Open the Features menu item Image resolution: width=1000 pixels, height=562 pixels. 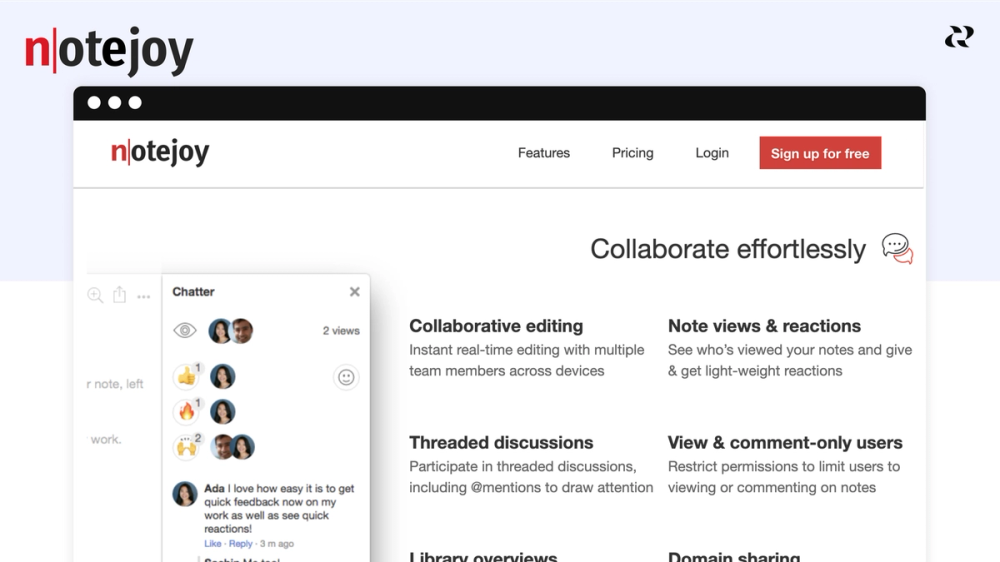point(543,153)
